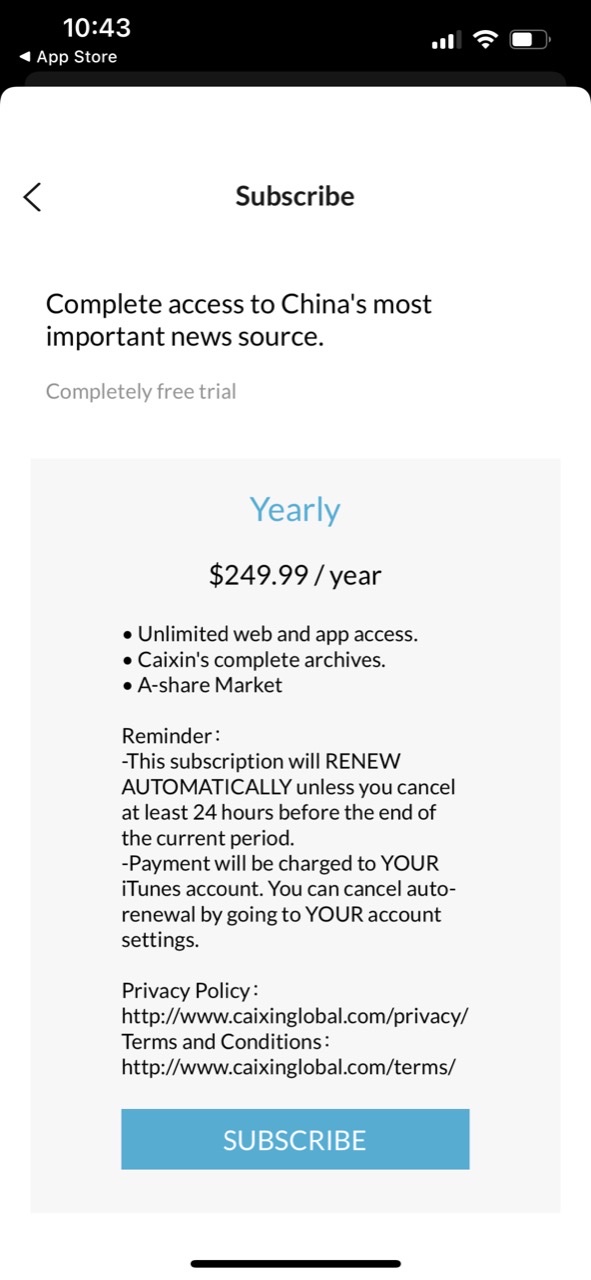Open the Terms and Conditions URL
Image resolution: width=591 pixels, height=1280 pixels.
[288, 1067]
